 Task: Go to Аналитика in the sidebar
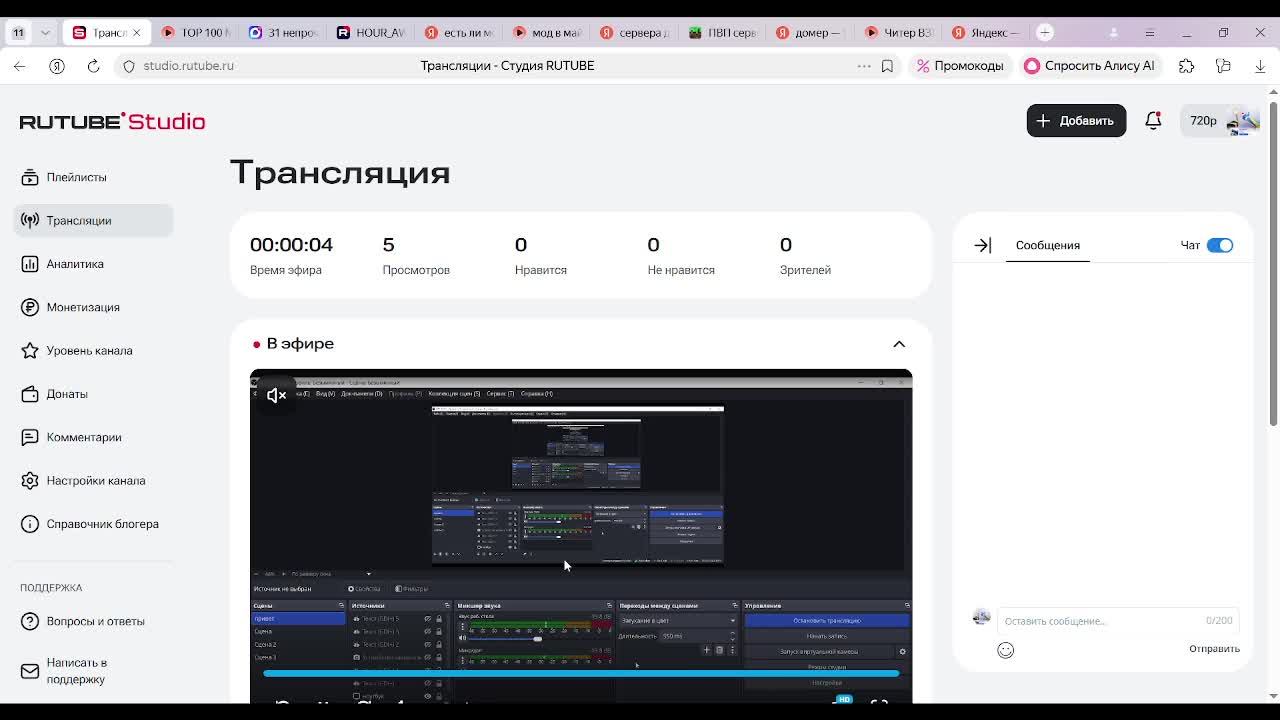62,264
